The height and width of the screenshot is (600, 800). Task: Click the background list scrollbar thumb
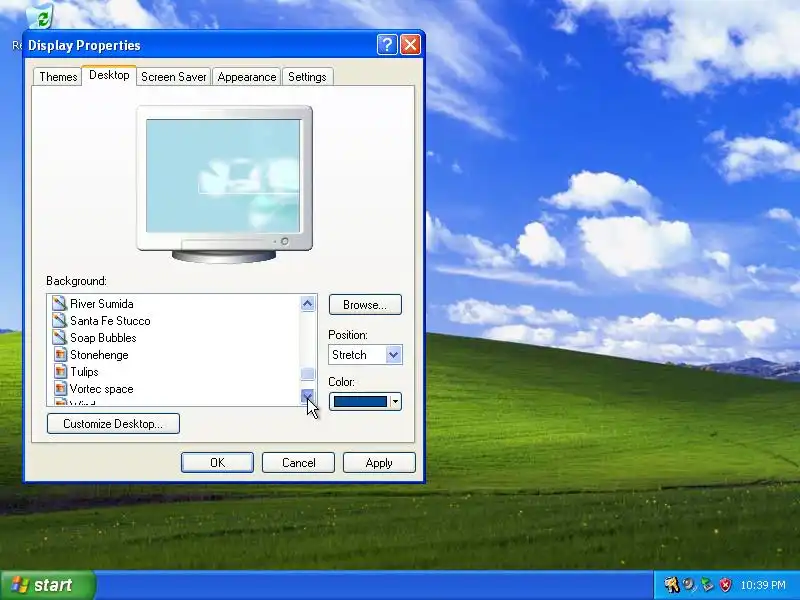click(x=307, y=373)
